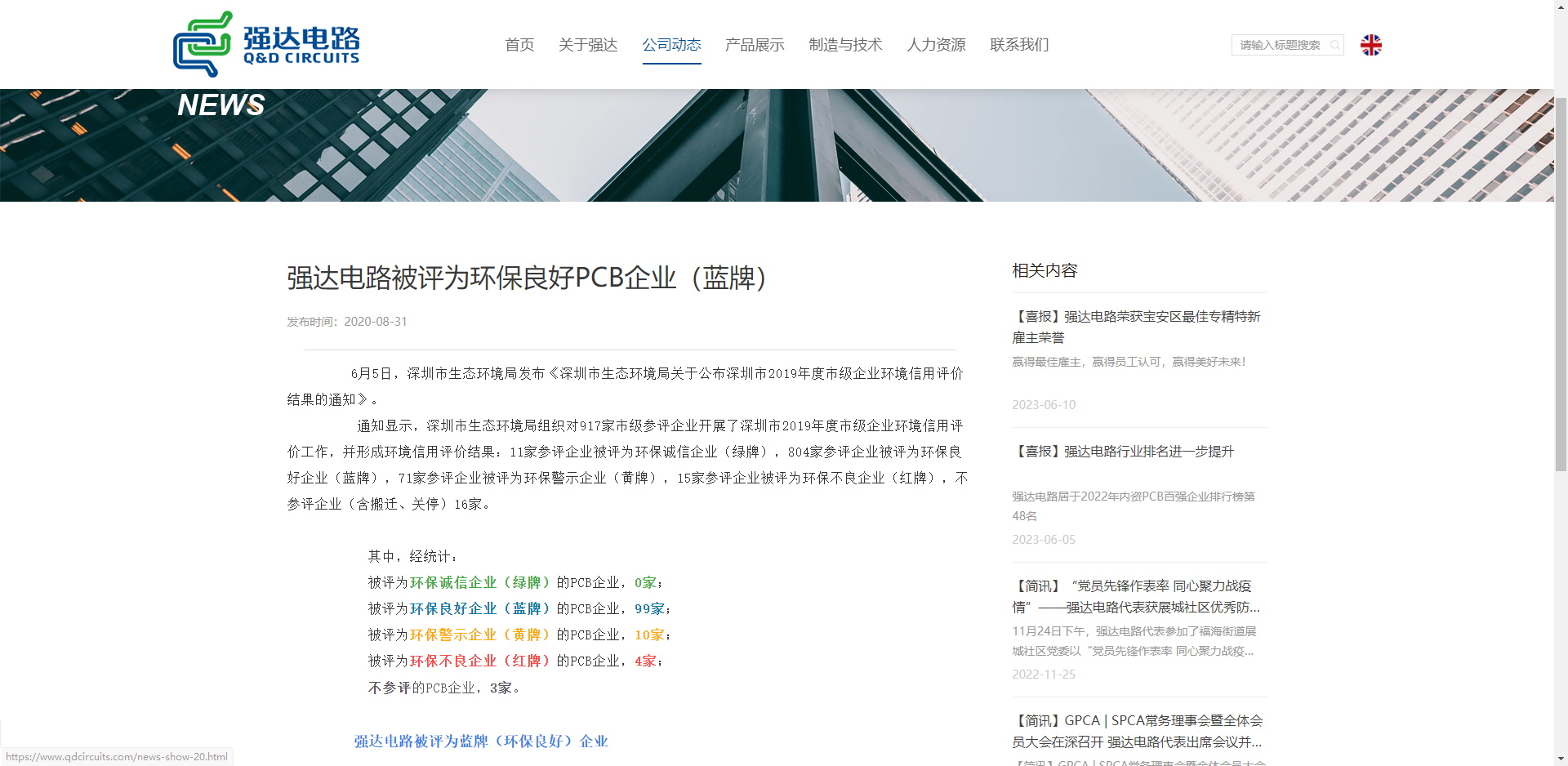Open the 首页 home menu item
1568x766 pixels.
(519, 45)
